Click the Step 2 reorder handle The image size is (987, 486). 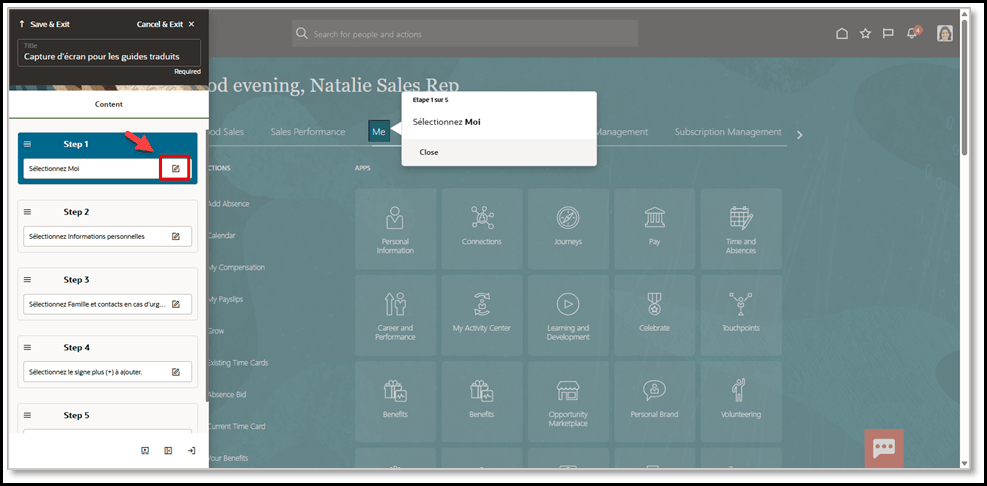coord(28,212)
